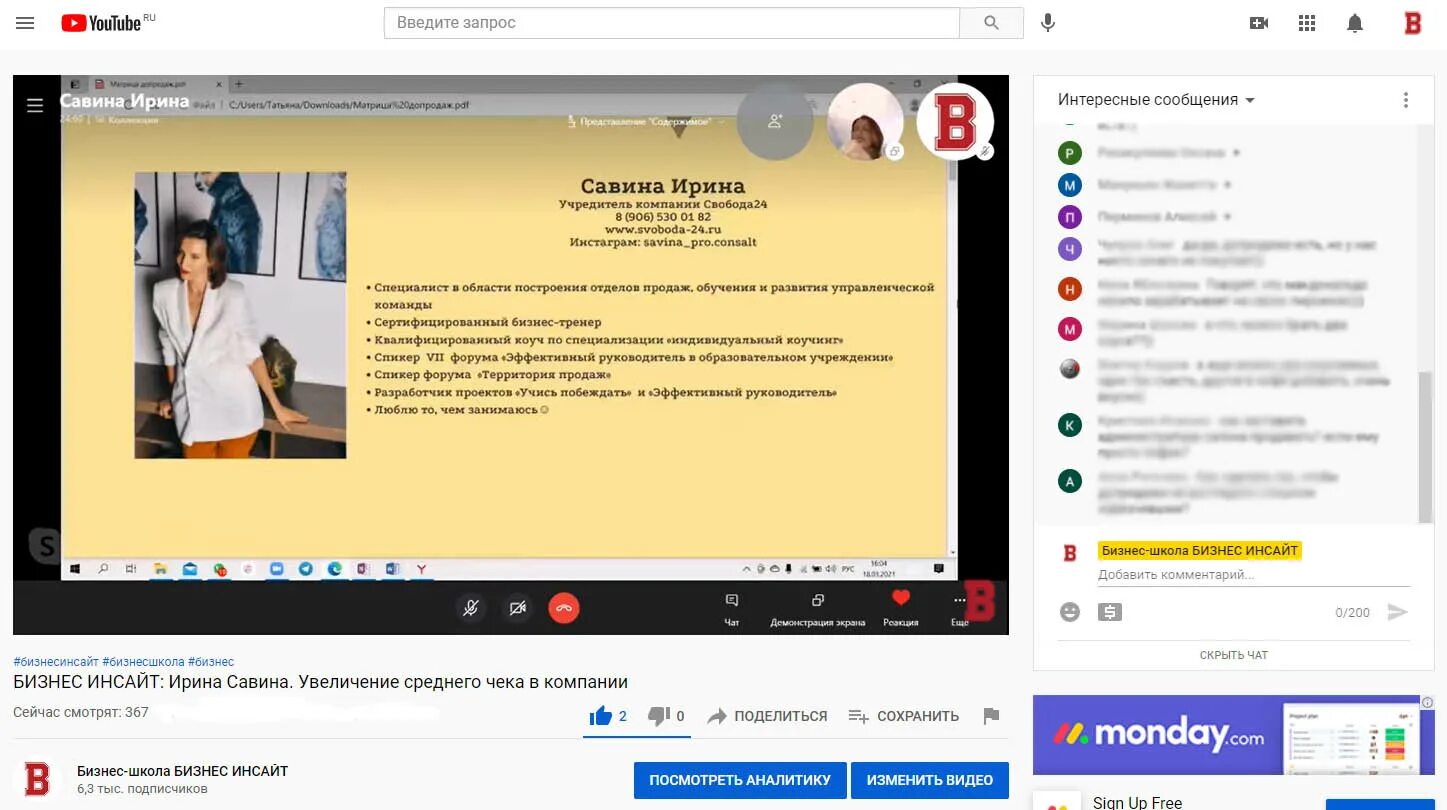Open the Чат panel in the video call
The height and width of the screenshot is (810, 1447).
(732, 609)
